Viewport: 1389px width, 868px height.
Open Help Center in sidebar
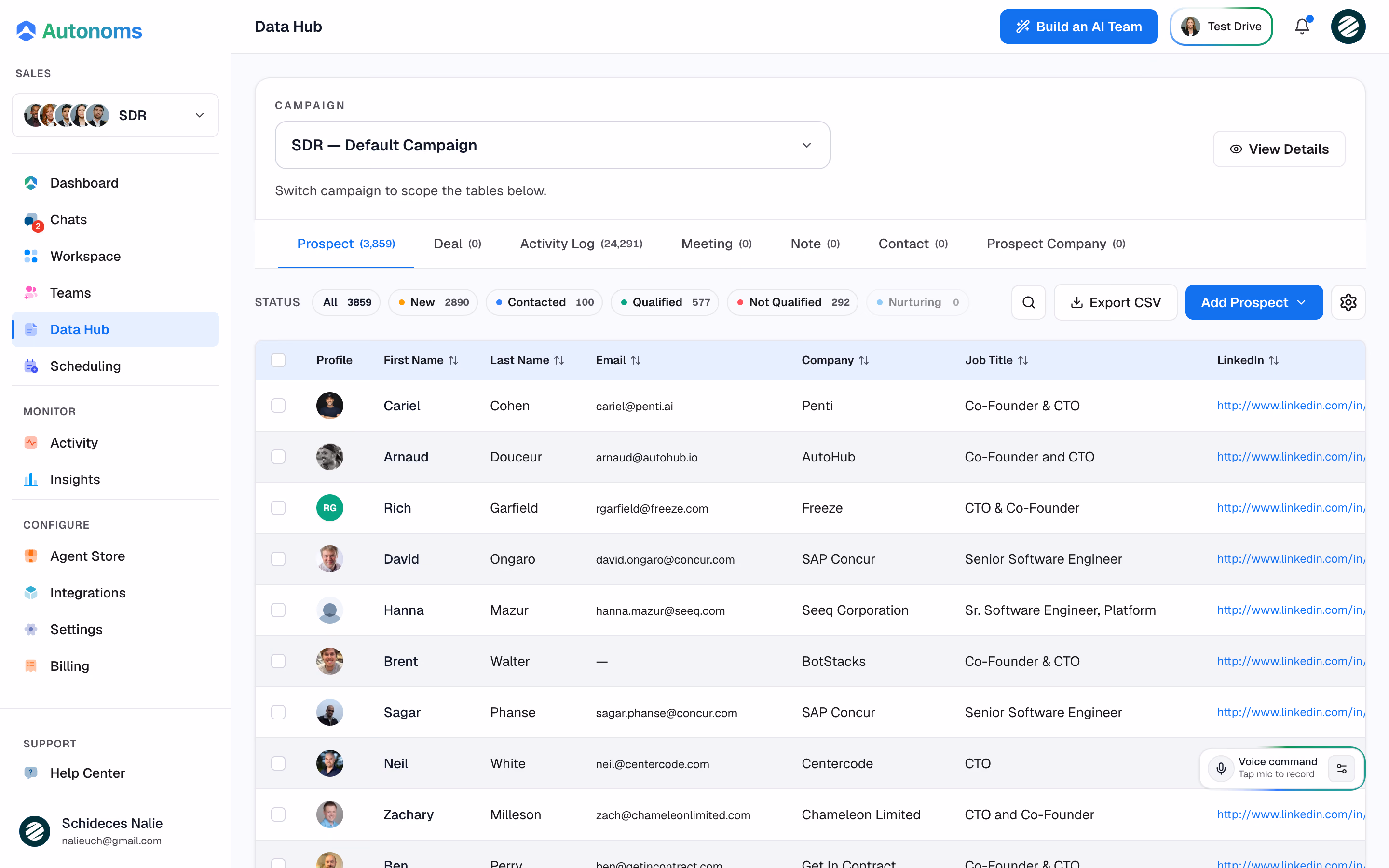pos(115,773)
